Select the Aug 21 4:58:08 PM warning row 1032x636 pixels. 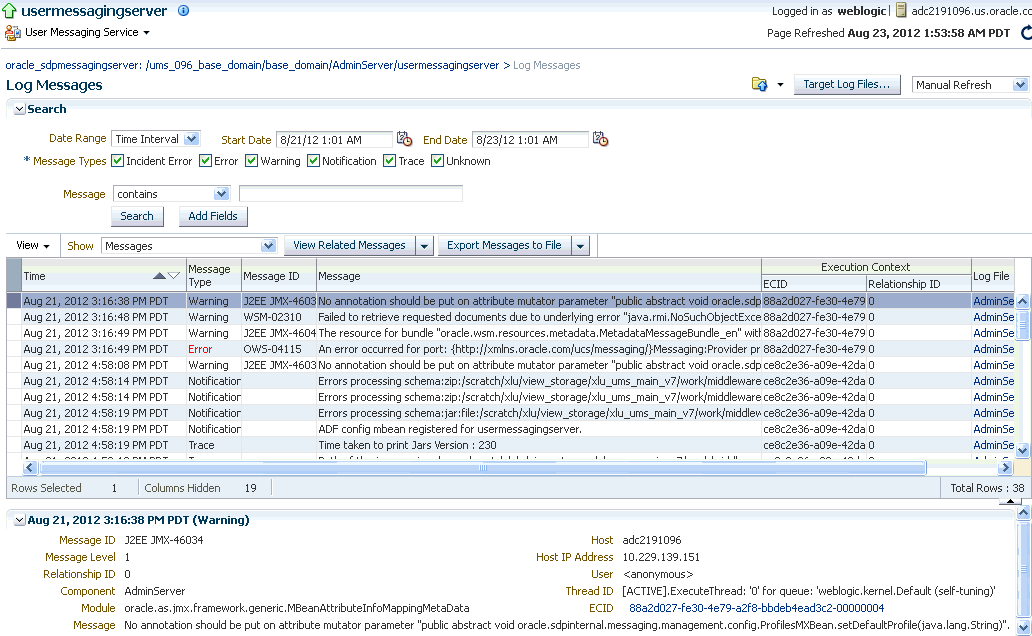point(510,365)
